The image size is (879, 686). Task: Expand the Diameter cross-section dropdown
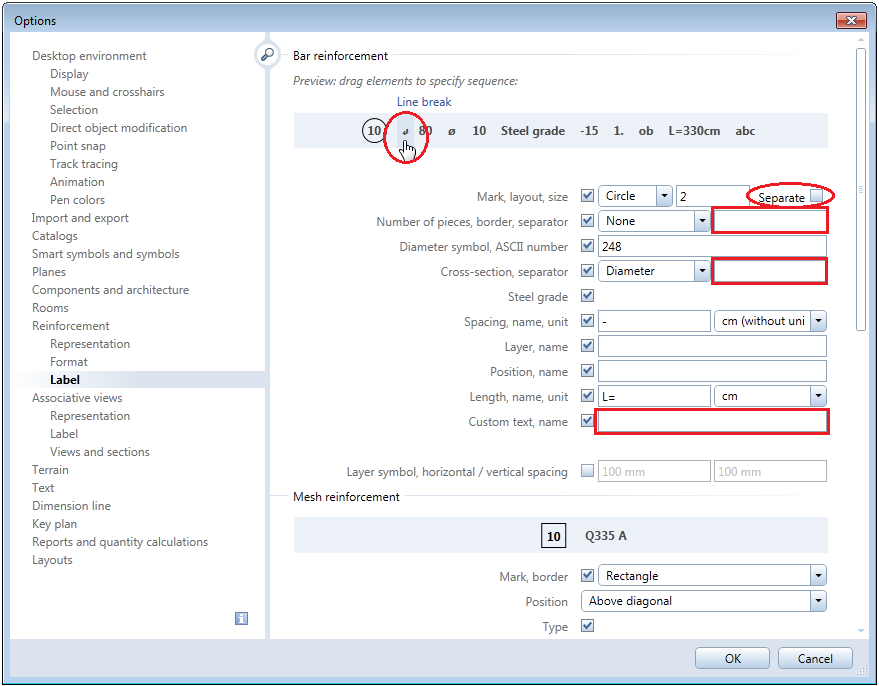click(702, 271)
